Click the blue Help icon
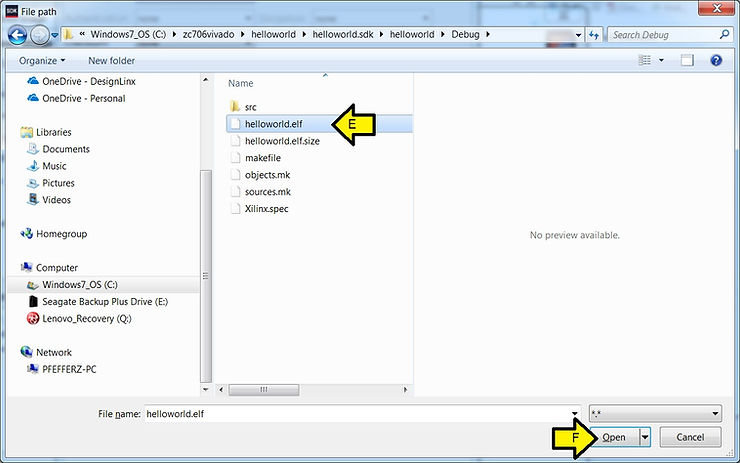 point(716,60)
